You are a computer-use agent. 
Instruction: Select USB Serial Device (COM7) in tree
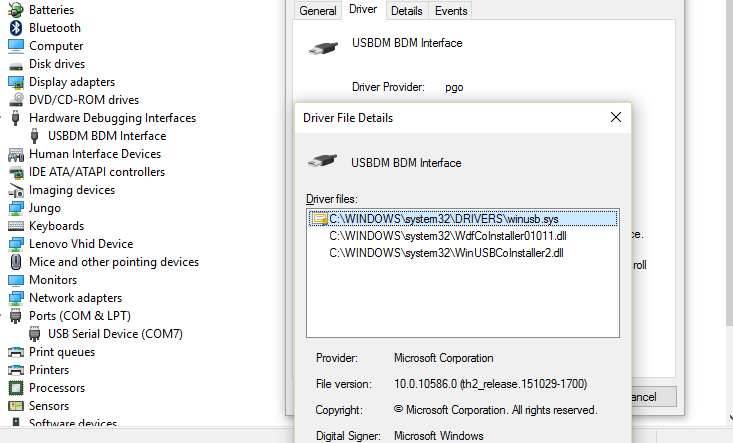(115, 334)
